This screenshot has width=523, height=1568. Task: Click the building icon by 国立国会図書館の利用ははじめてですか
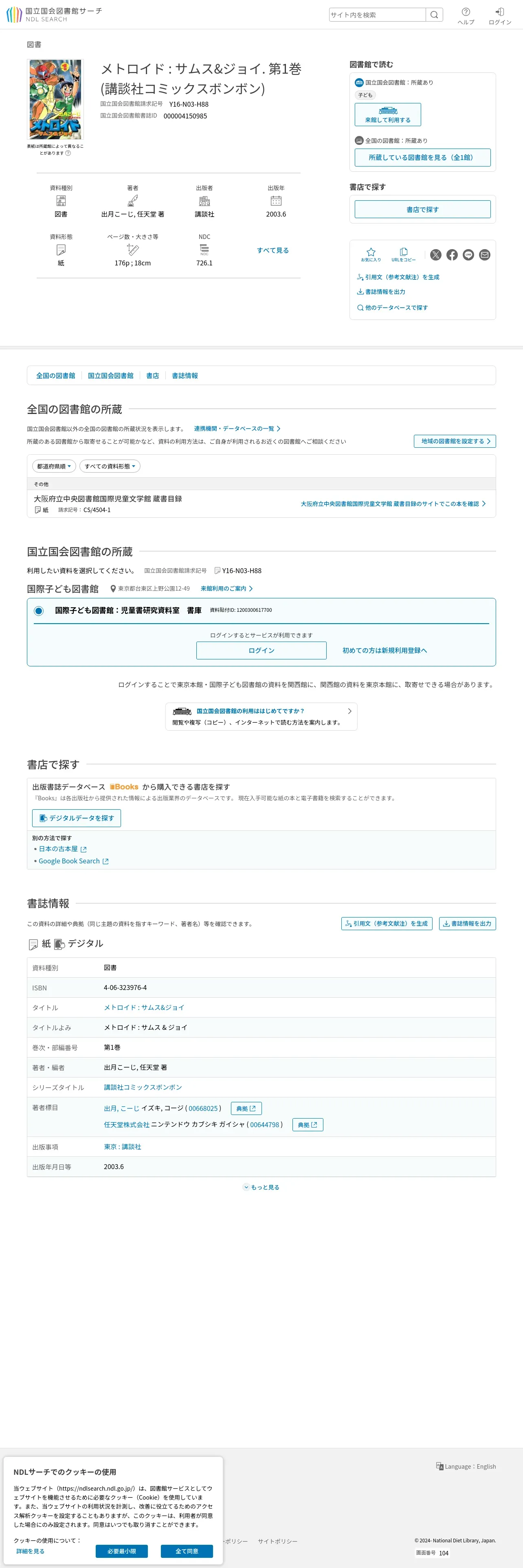[x=182, y=711]
